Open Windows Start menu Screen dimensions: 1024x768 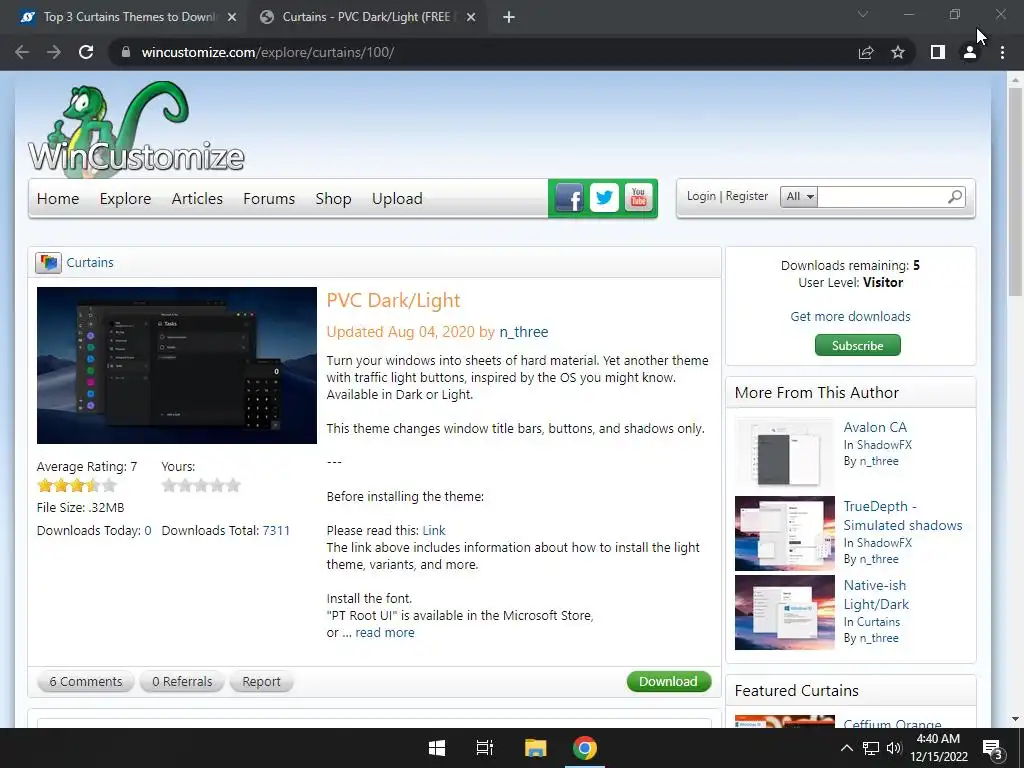tap(437, 748)
